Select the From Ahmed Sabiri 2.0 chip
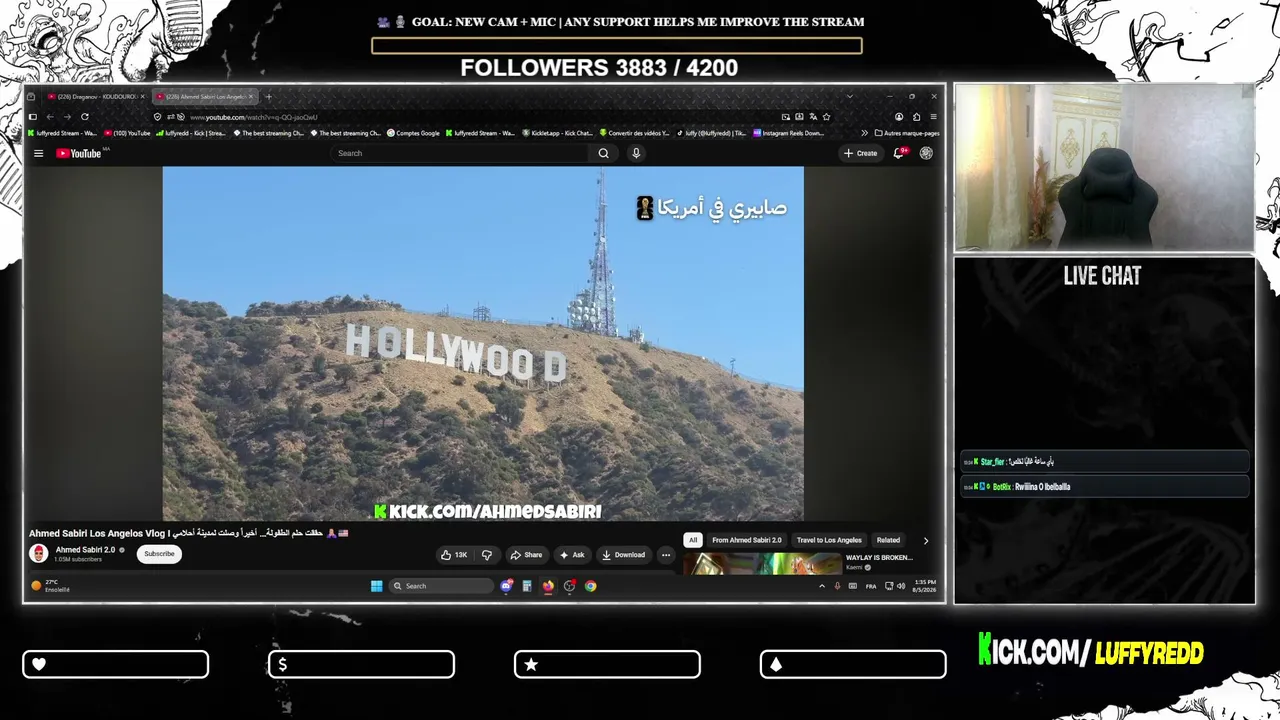 coord(747,540)
